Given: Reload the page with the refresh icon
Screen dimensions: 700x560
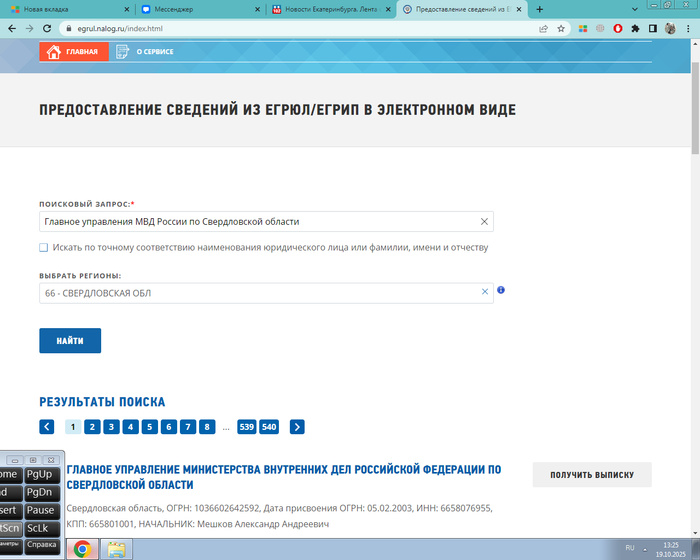Looking at the screenshot, I should pyautogui.click(x=47, y=29).
